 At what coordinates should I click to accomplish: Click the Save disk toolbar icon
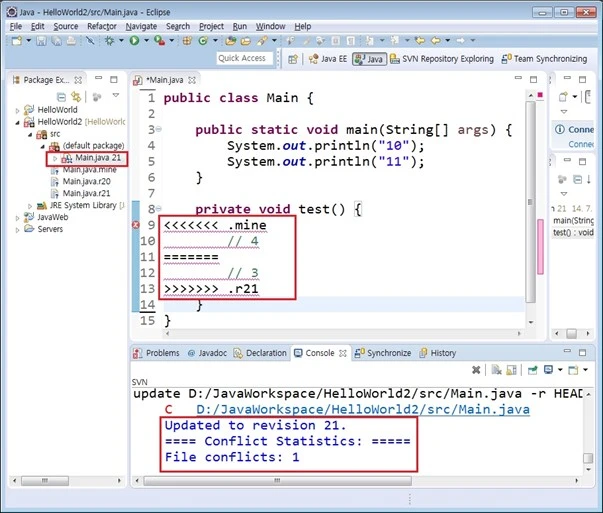coord(41,41)
